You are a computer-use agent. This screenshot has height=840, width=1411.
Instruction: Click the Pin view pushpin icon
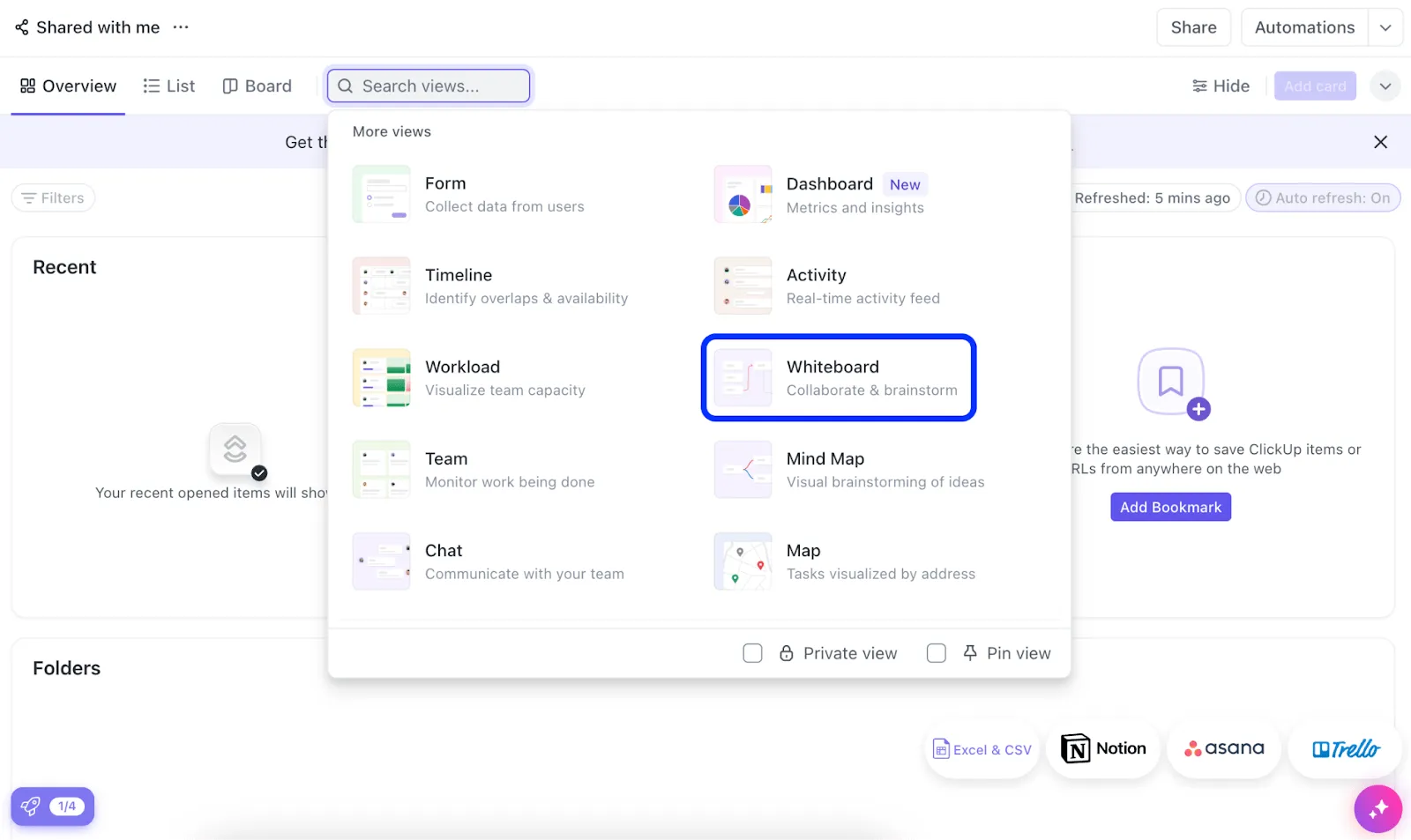point(970,652)
